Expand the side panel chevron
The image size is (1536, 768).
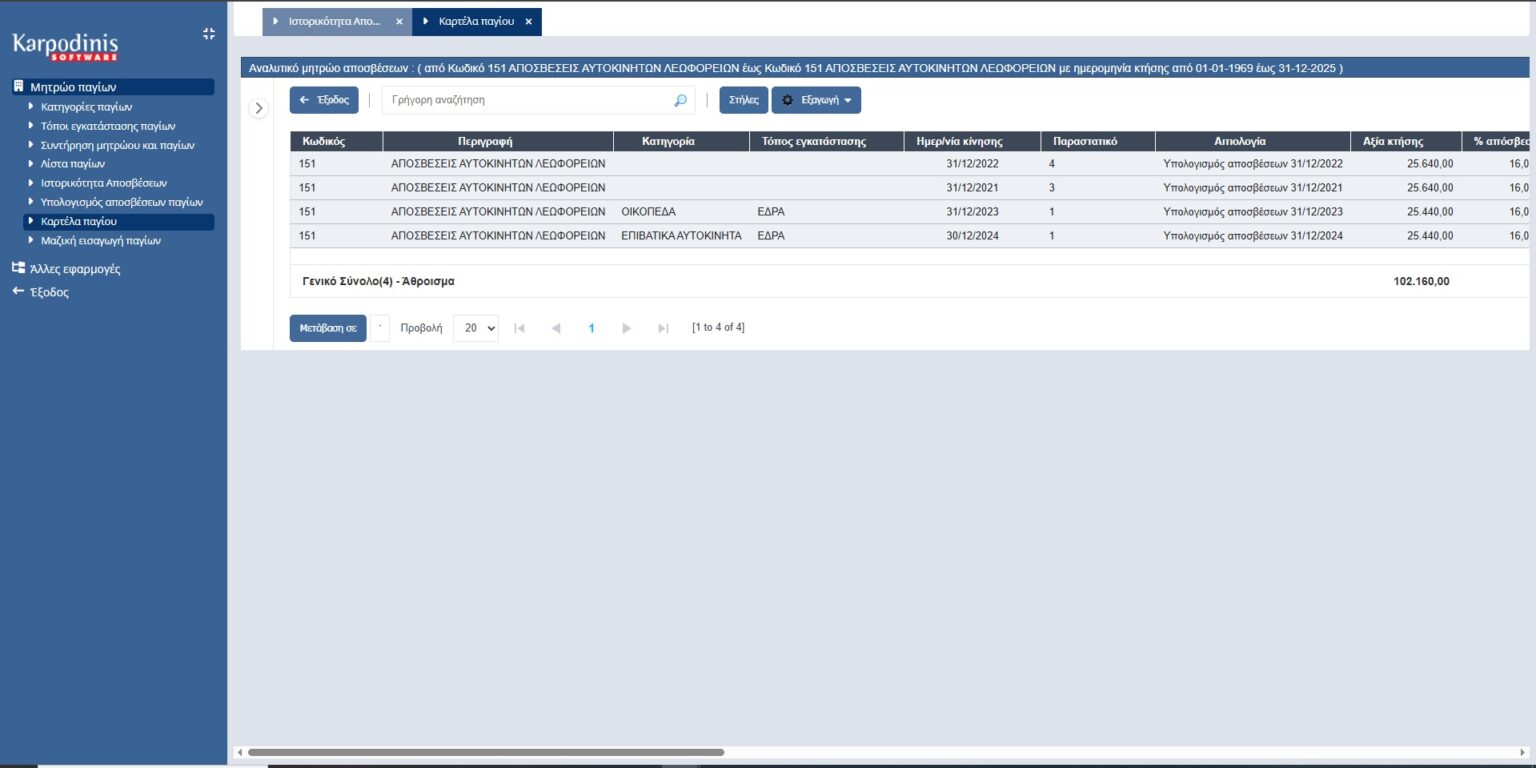[x=258, y=108]
